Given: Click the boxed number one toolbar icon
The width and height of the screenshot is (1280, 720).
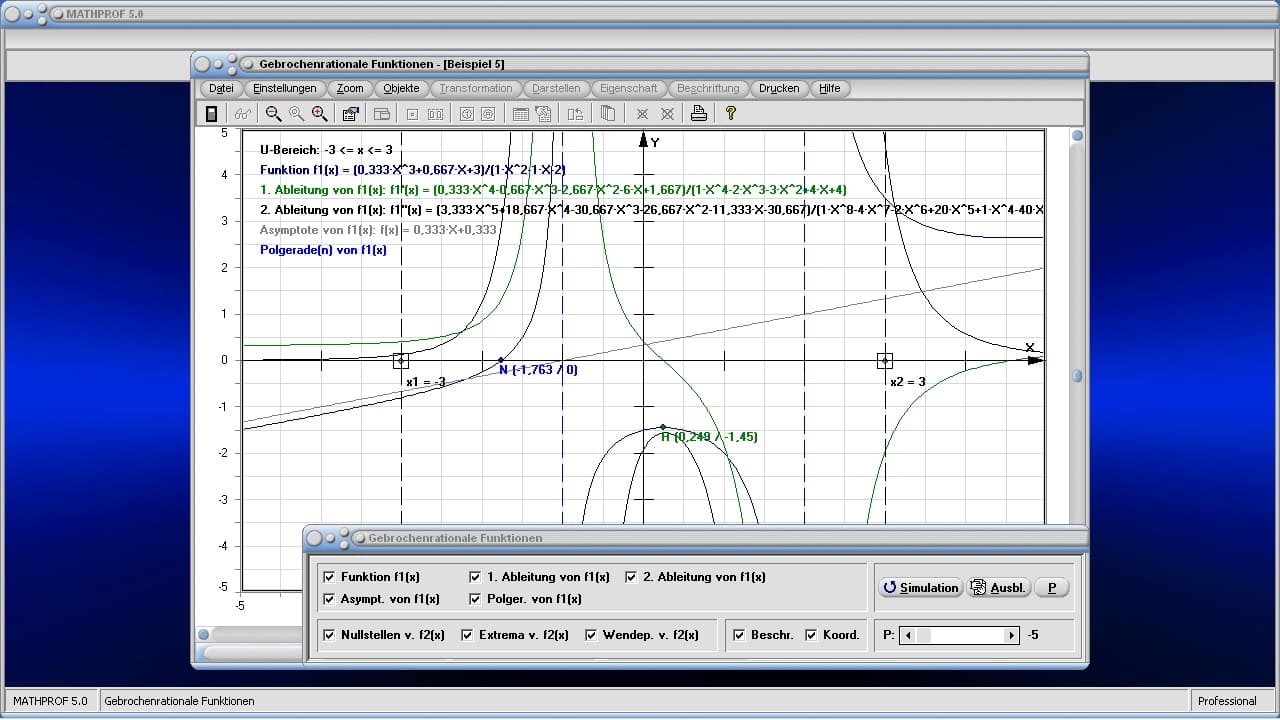Looking at the screenshot, I should 466,114.
